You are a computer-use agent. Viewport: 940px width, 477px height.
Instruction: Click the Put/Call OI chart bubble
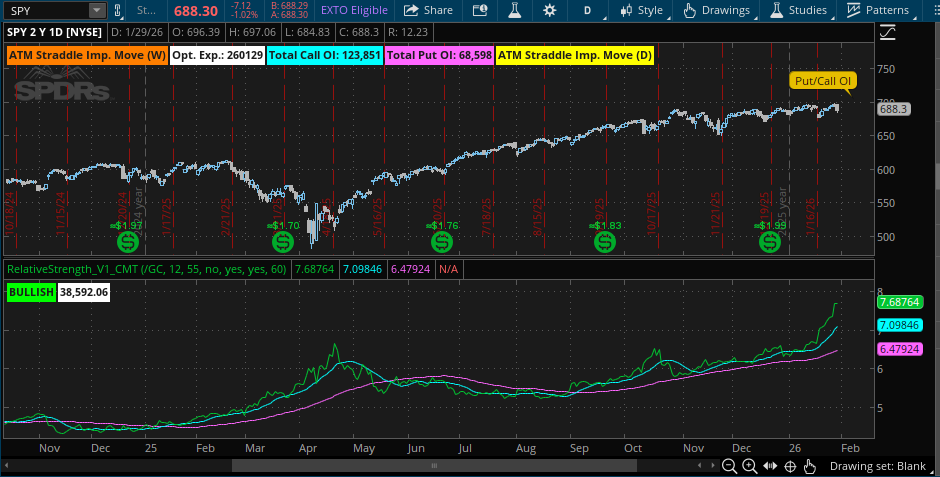(822, 81)
